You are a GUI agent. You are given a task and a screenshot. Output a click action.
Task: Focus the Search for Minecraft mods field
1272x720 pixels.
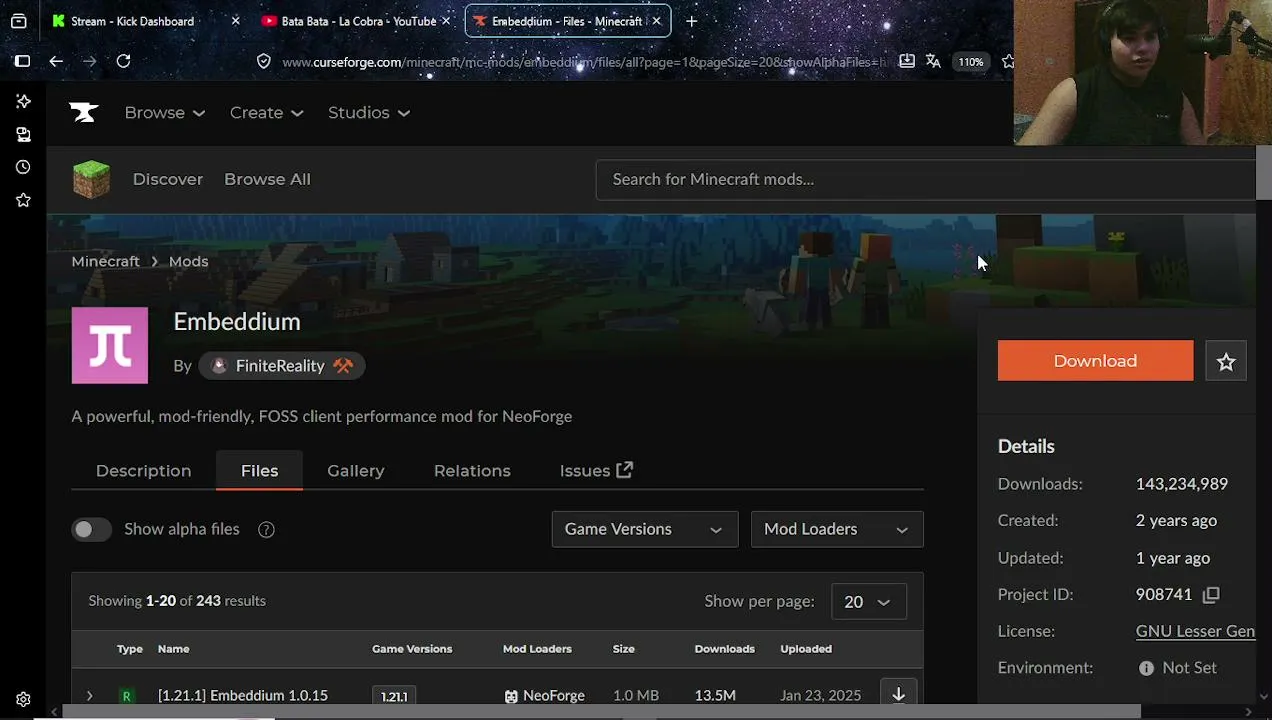coord(925,180)
